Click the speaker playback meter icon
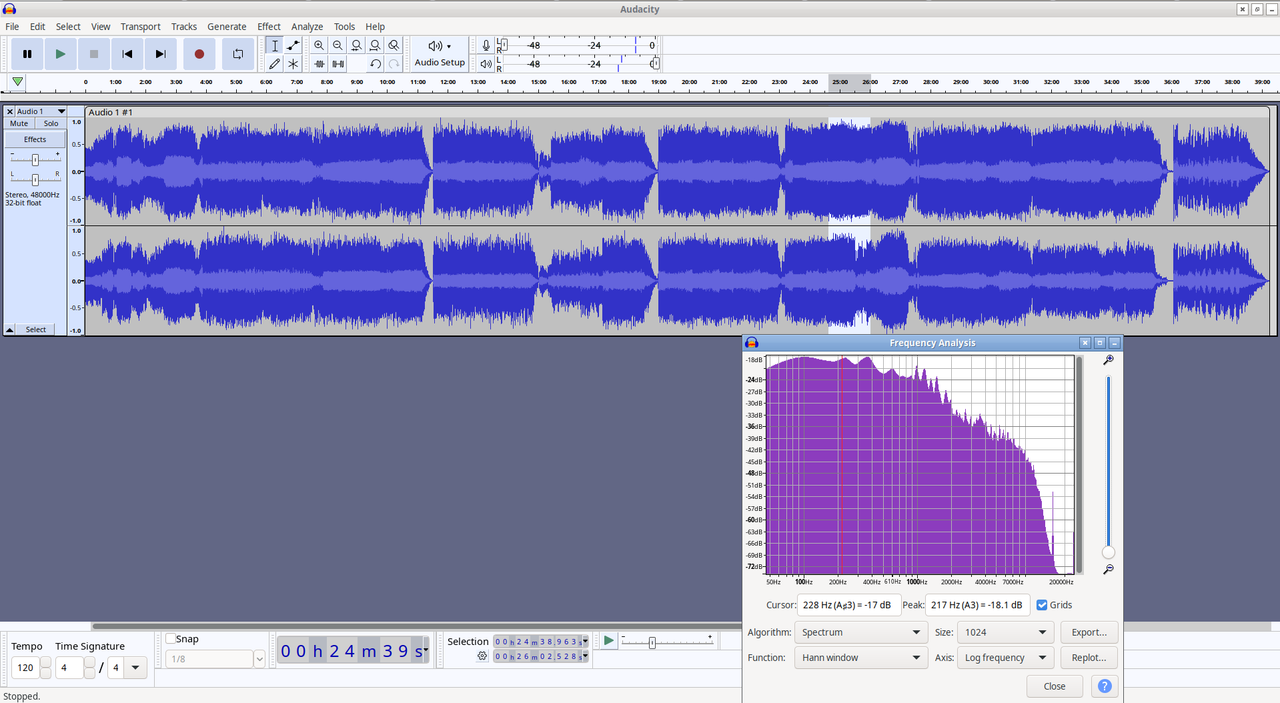The image size is (1280, 703). (486, 63)
